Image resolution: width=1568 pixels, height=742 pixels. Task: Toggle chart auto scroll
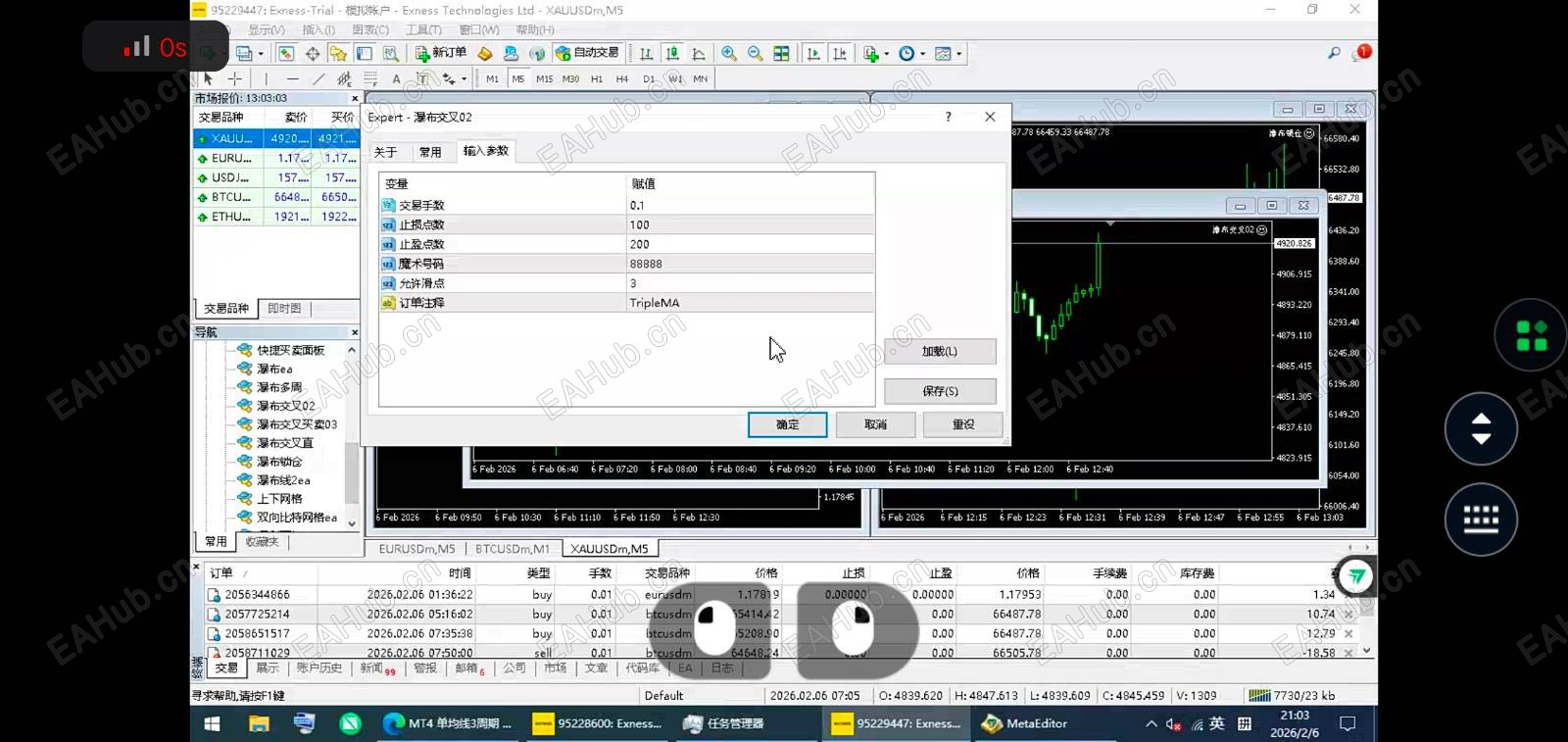(813, 54)
